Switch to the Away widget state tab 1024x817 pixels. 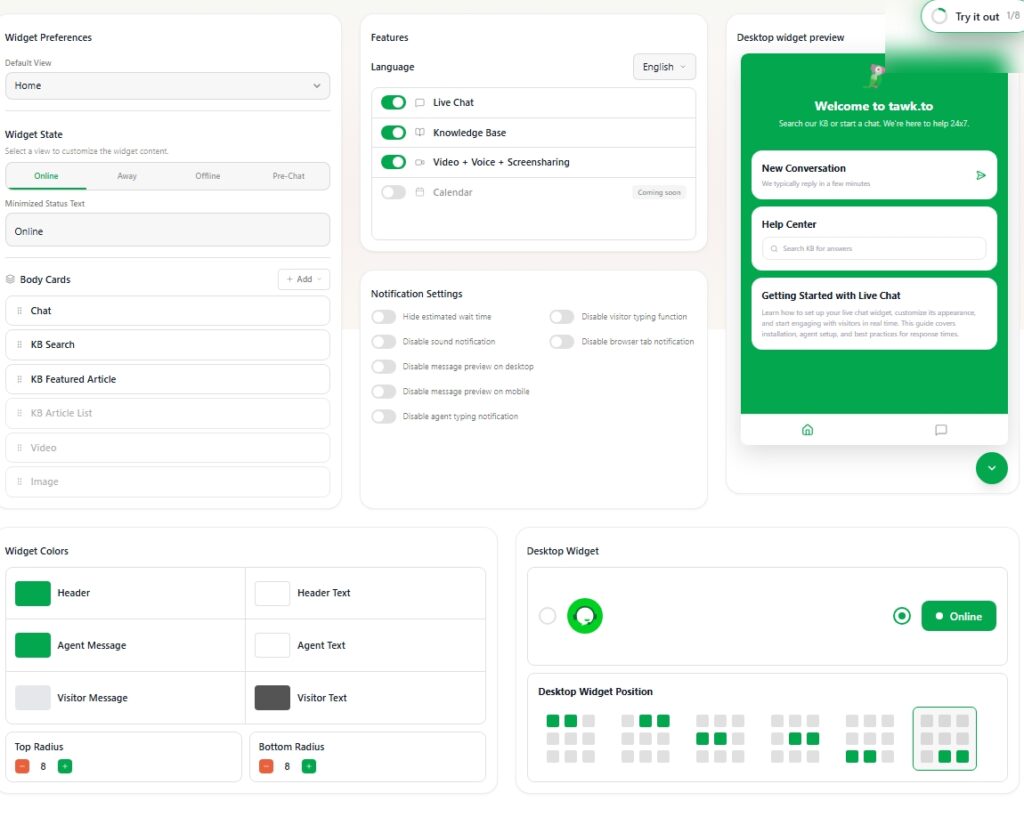coord(127,176)
